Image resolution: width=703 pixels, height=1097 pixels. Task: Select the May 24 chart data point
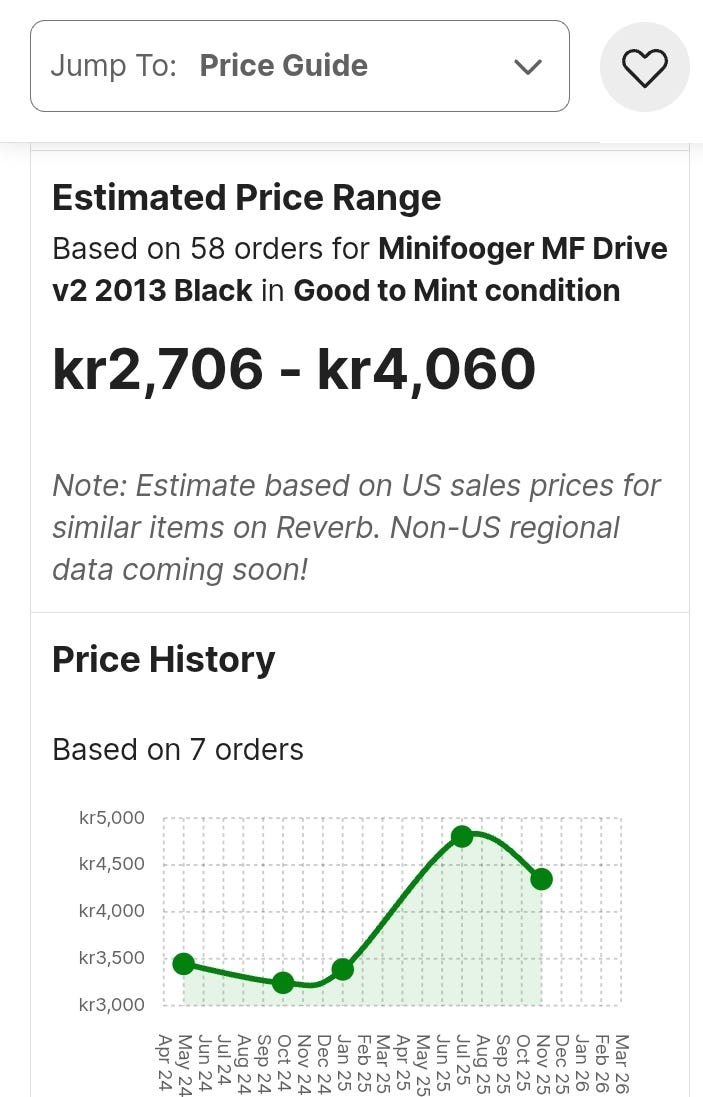183,964
